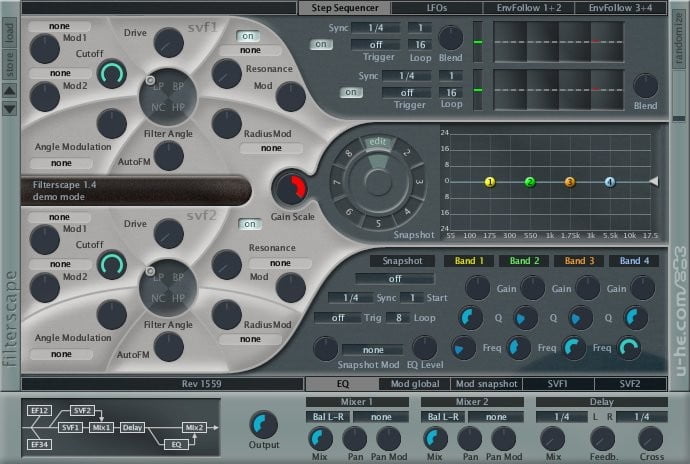Click the Band 1 label button
The image size is (690, 464).
(x=469, y=261)
